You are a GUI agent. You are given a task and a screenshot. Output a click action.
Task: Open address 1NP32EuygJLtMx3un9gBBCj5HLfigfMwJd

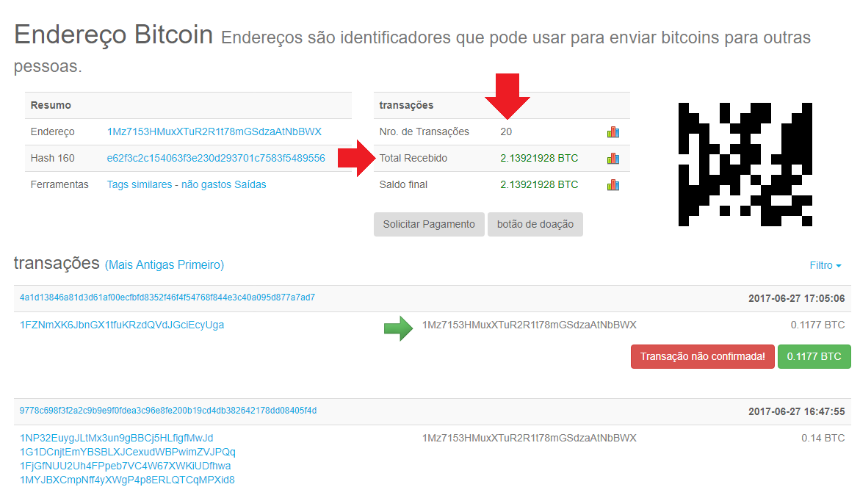[116, 438]
